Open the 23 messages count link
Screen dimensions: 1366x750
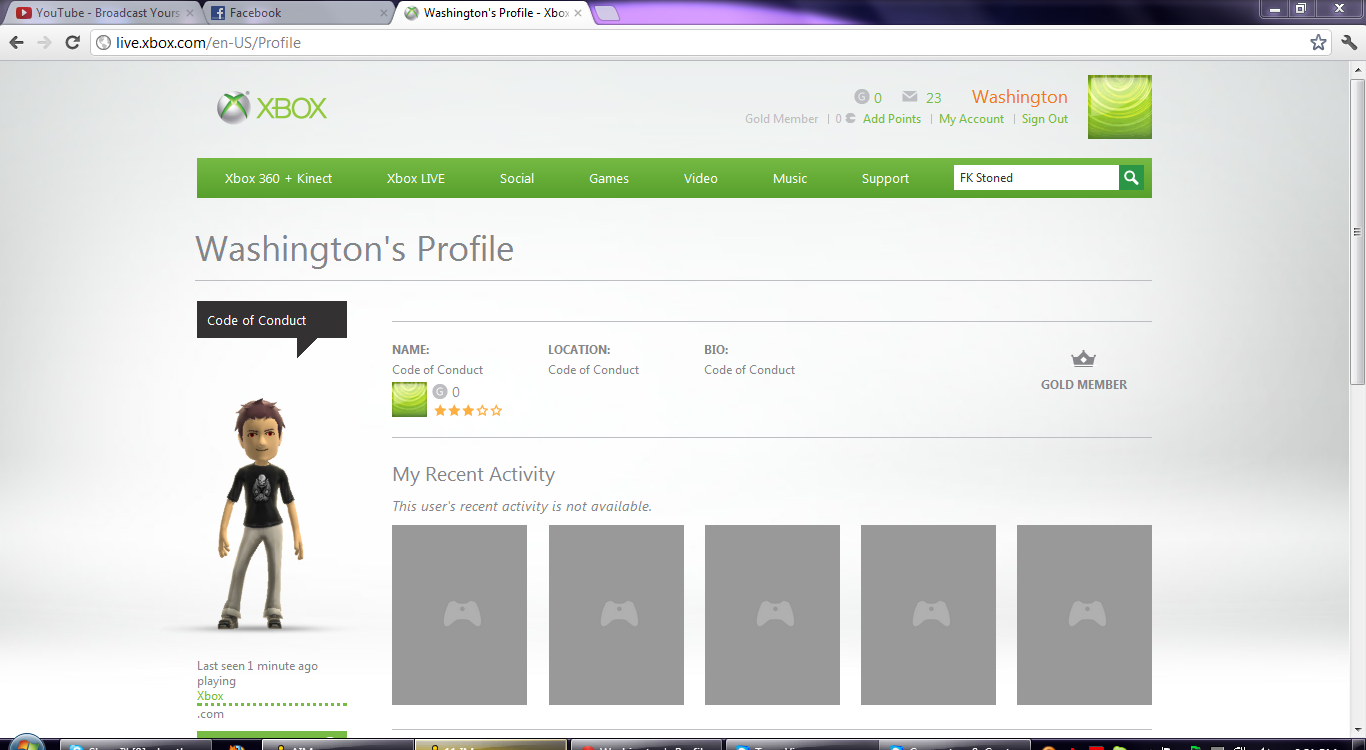tap(933, 97)
